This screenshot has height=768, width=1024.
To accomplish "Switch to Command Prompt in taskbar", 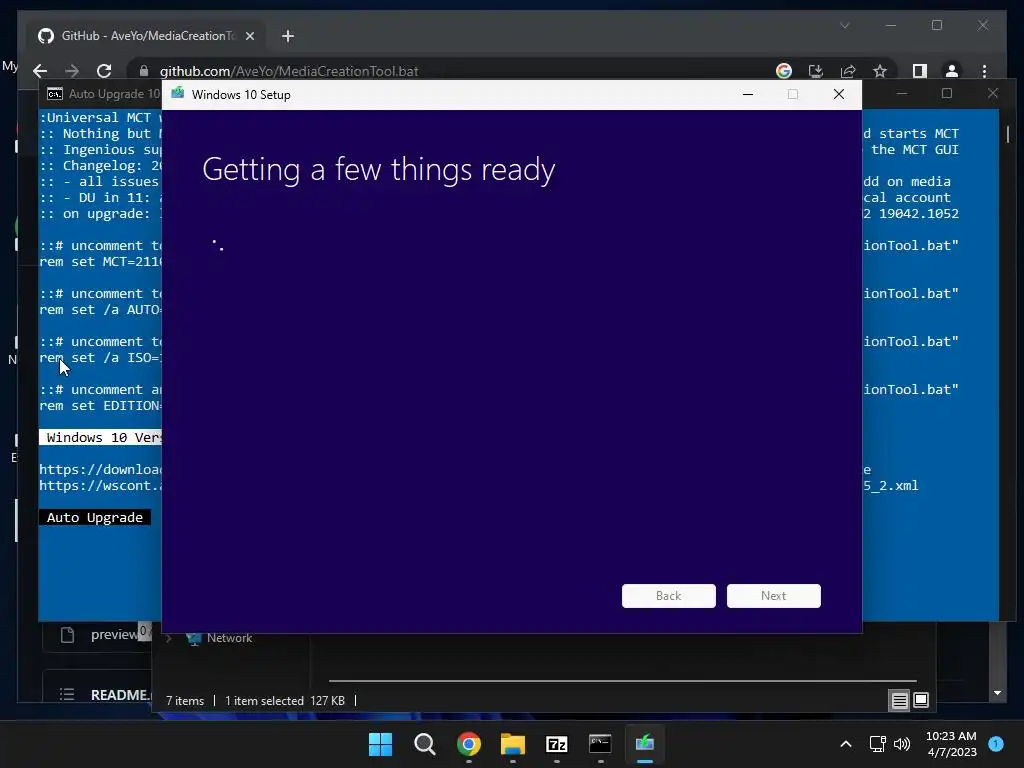I will [x=600, y=744].
